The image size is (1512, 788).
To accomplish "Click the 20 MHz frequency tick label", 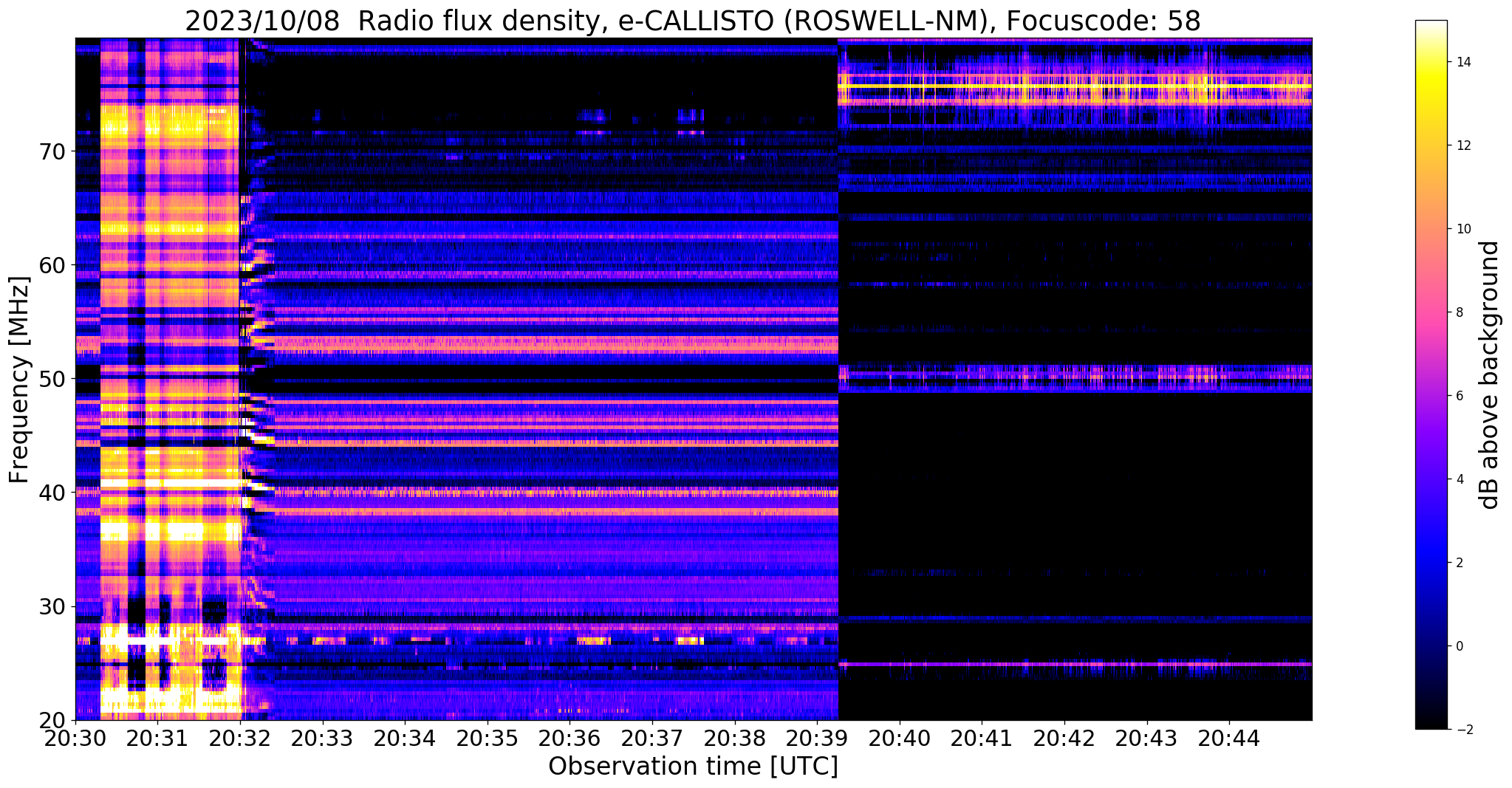I will 52,719.
